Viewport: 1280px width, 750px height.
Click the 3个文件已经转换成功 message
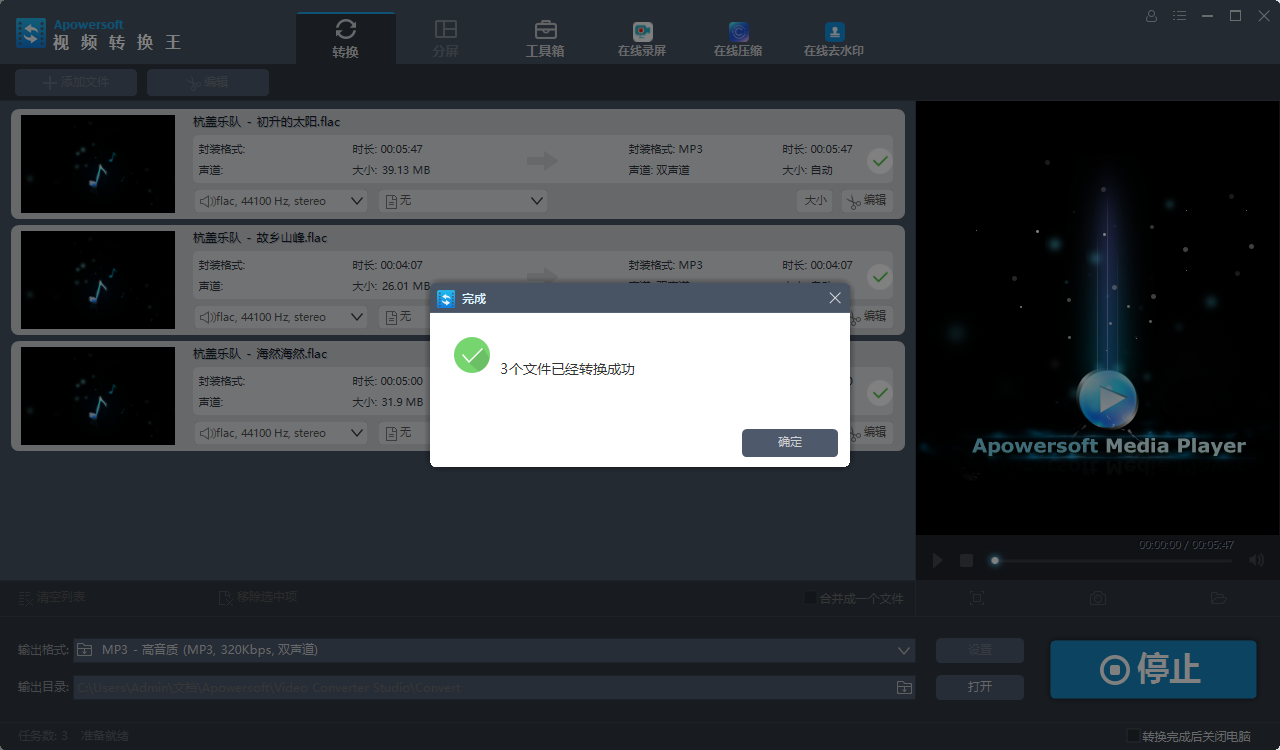tap(568, 369)
